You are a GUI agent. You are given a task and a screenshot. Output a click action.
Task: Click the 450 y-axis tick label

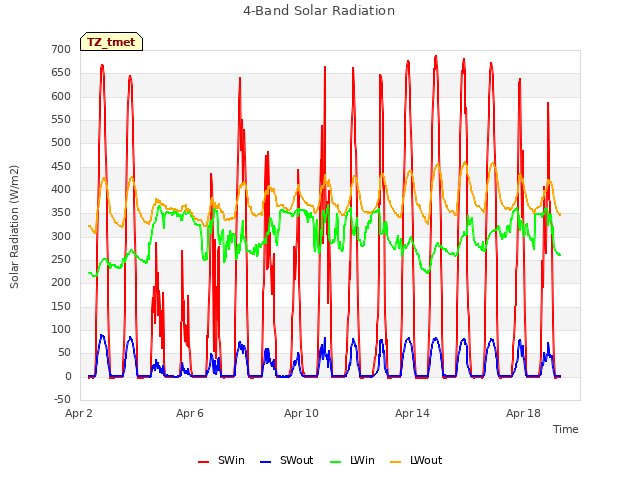coord(61,166)
